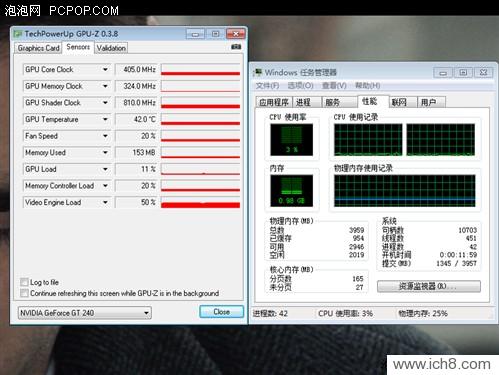Click the 总数 3959 physical memory value
Screen dimensions: 499x375
pos(357,230)
